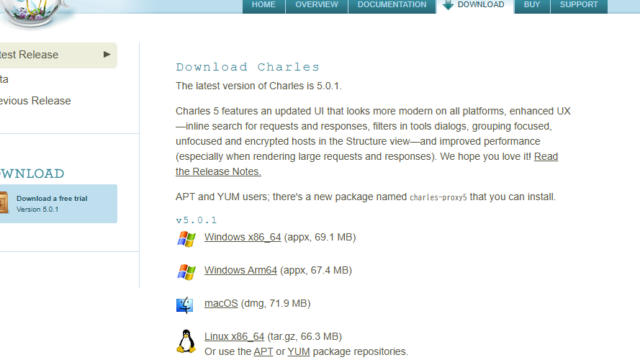Open the DOCUMENTATION navigation tab
This screenshot has width=640, height=360.
coord(392,6)
